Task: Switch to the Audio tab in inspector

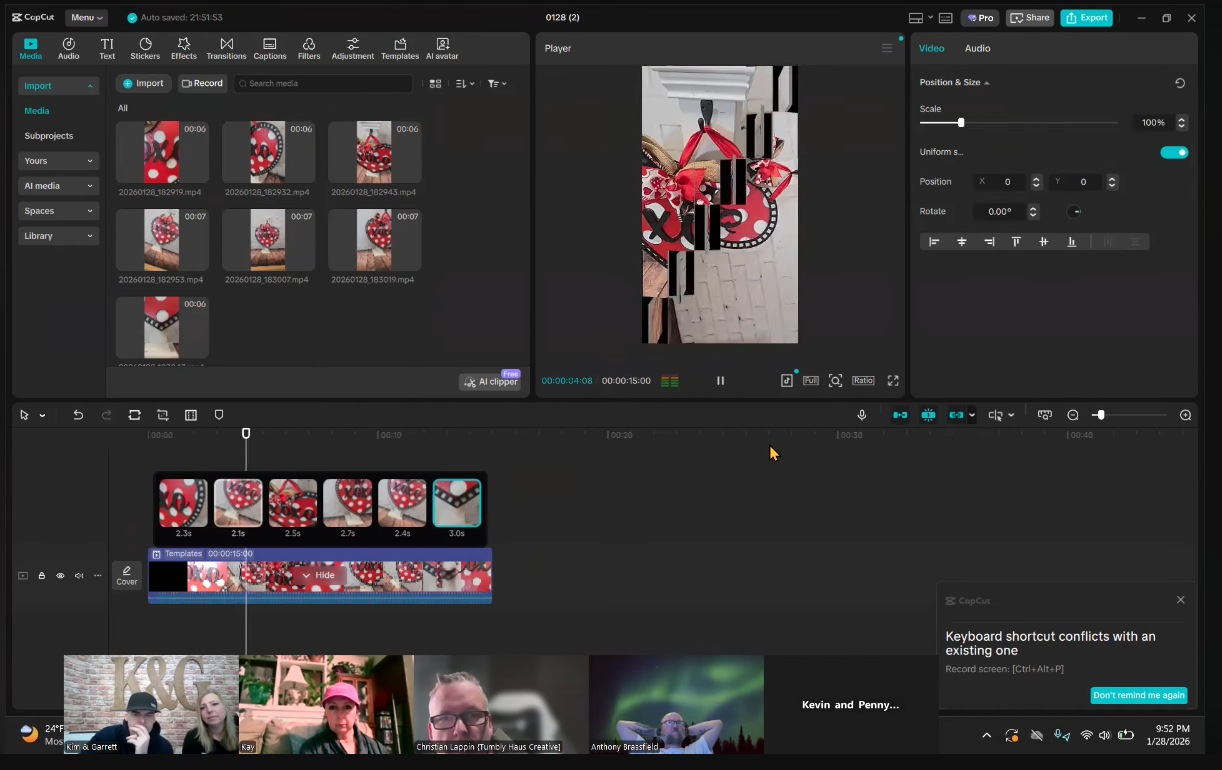Action: coord(977,48)
